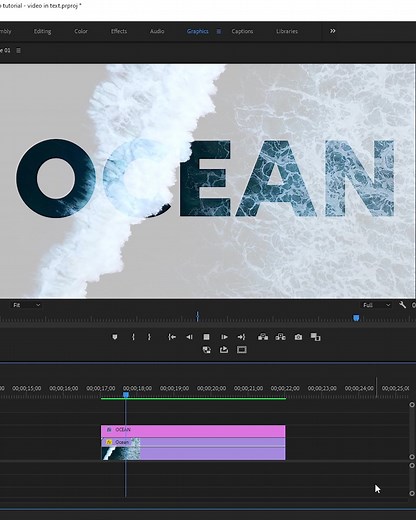
Task: Switch to Libraries workspace
Action: [287, 31]
